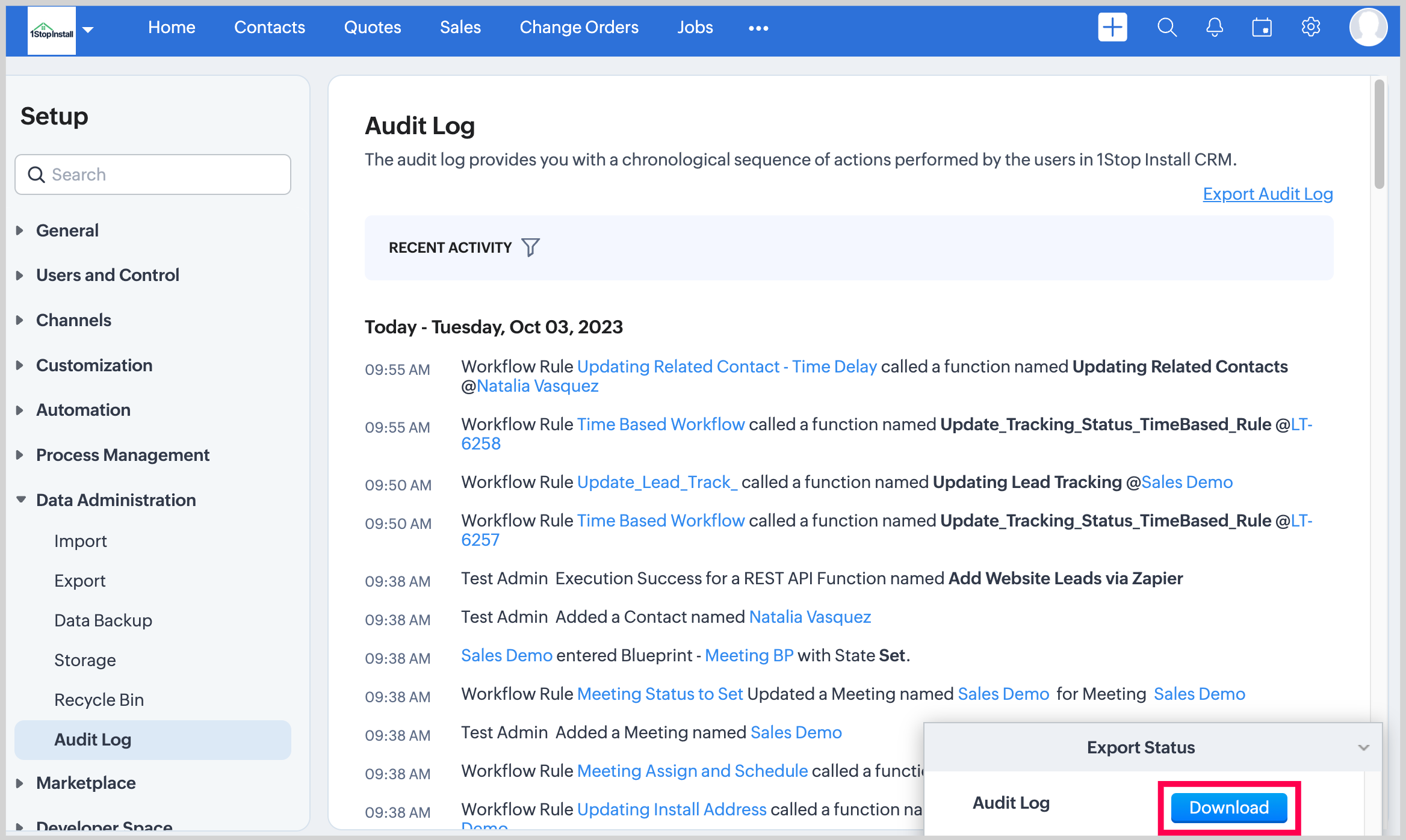The width and height of the screenshot is (1406, 840).
Task: Click the plus create-new icon
Action: pyautogui.click(x=1112, y=28)
